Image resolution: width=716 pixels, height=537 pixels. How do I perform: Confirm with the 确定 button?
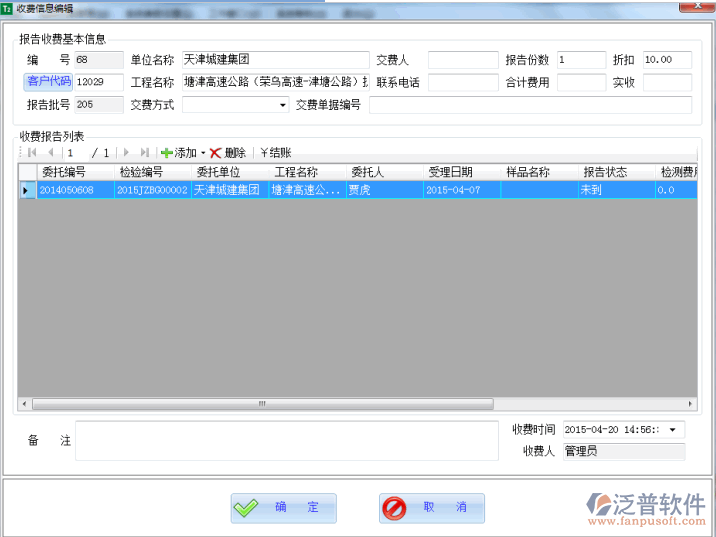point(284,508)
